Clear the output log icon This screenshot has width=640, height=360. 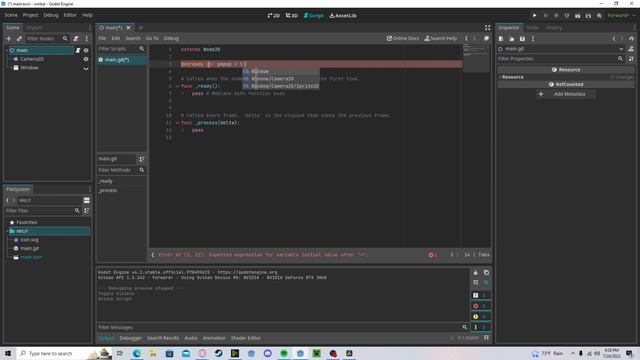[476, 273]
